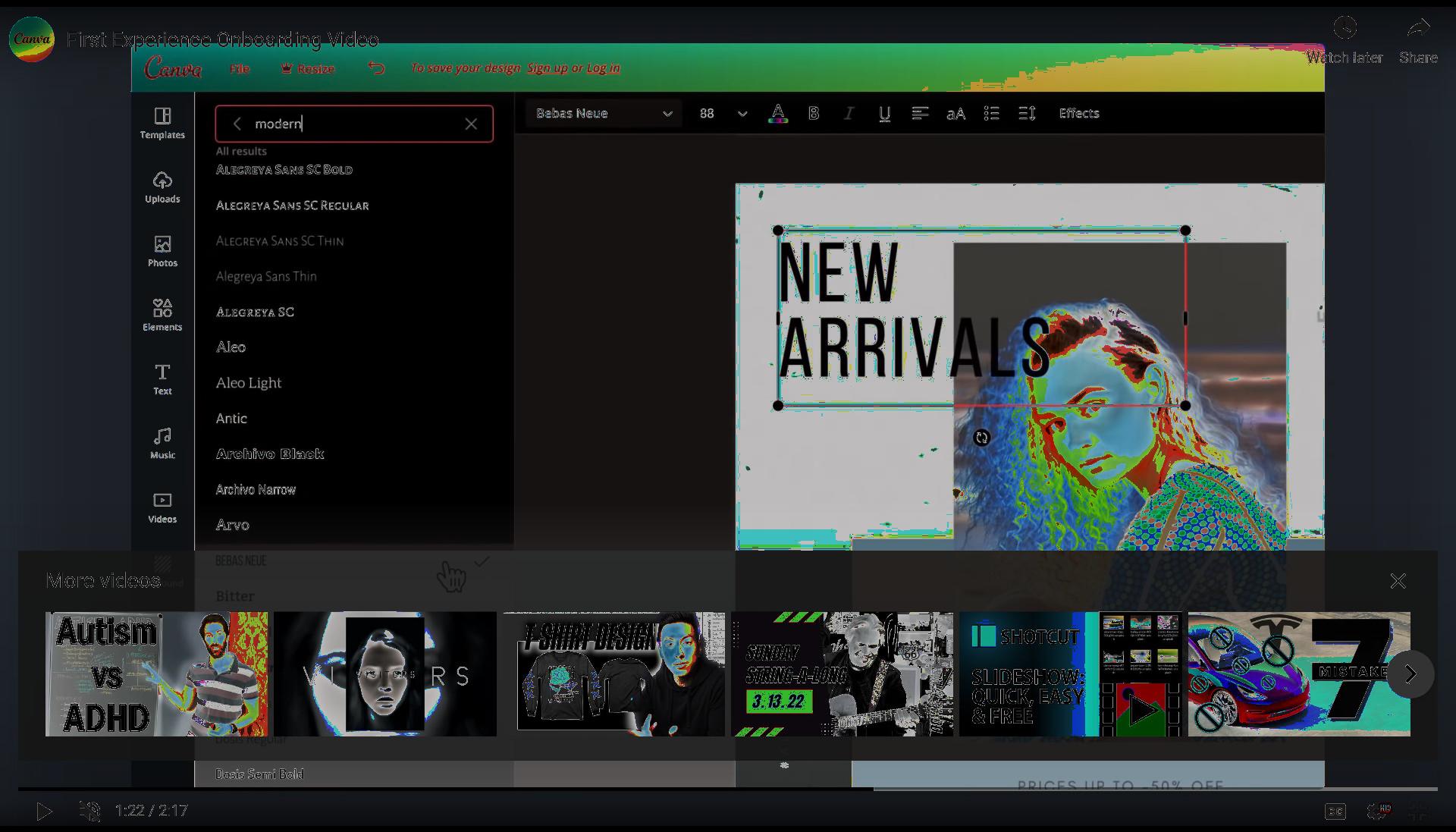The height and width of the screenshot is (832, 1456).
Task: Open the Photos sidebar panel
Action: [162, 251]
